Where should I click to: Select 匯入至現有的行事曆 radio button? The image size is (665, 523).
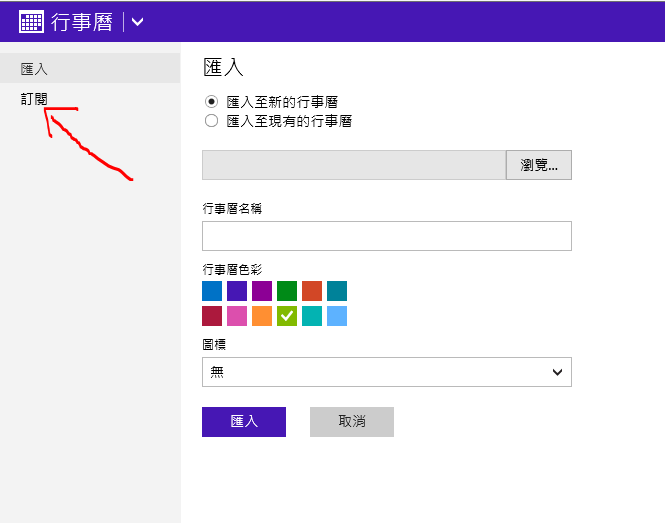point(211,121)
